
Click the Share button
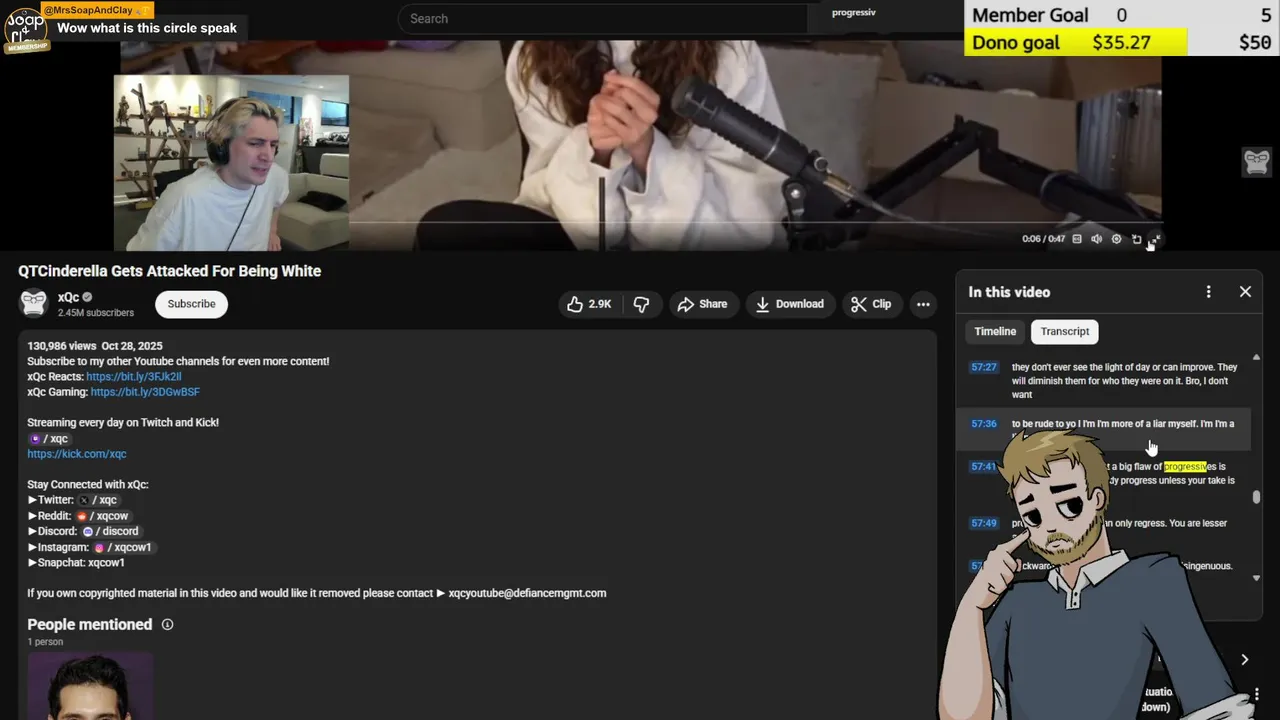pos(703,304)
